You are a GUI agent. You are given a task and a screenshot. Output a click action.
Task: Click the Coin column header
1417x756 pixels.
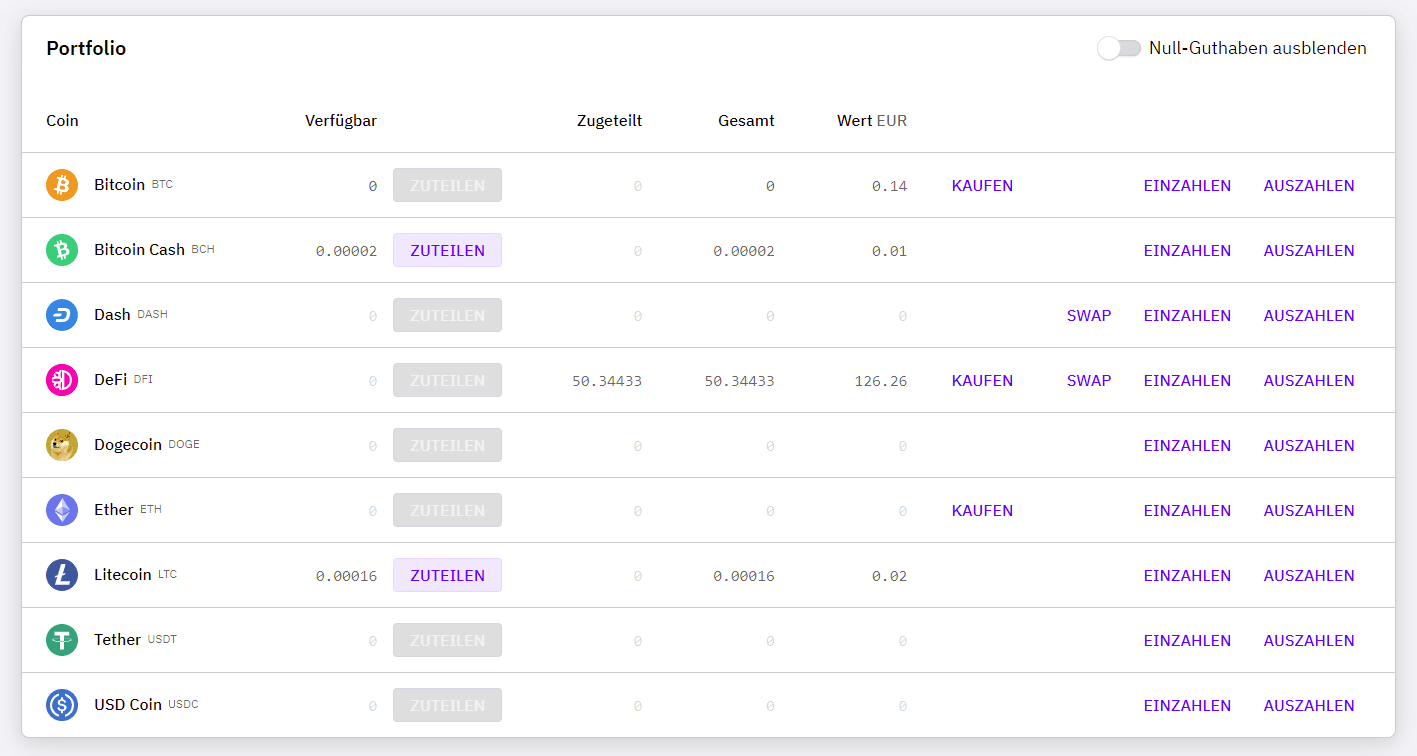coord(62,121)
